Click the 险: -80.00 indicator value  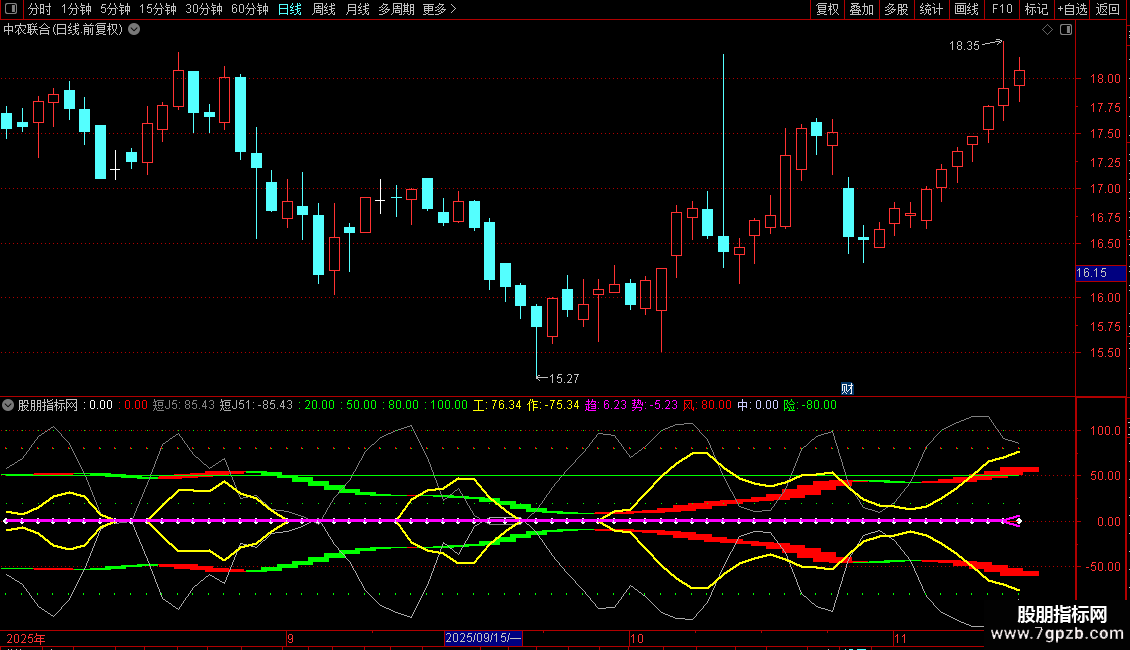coord(810,405)
